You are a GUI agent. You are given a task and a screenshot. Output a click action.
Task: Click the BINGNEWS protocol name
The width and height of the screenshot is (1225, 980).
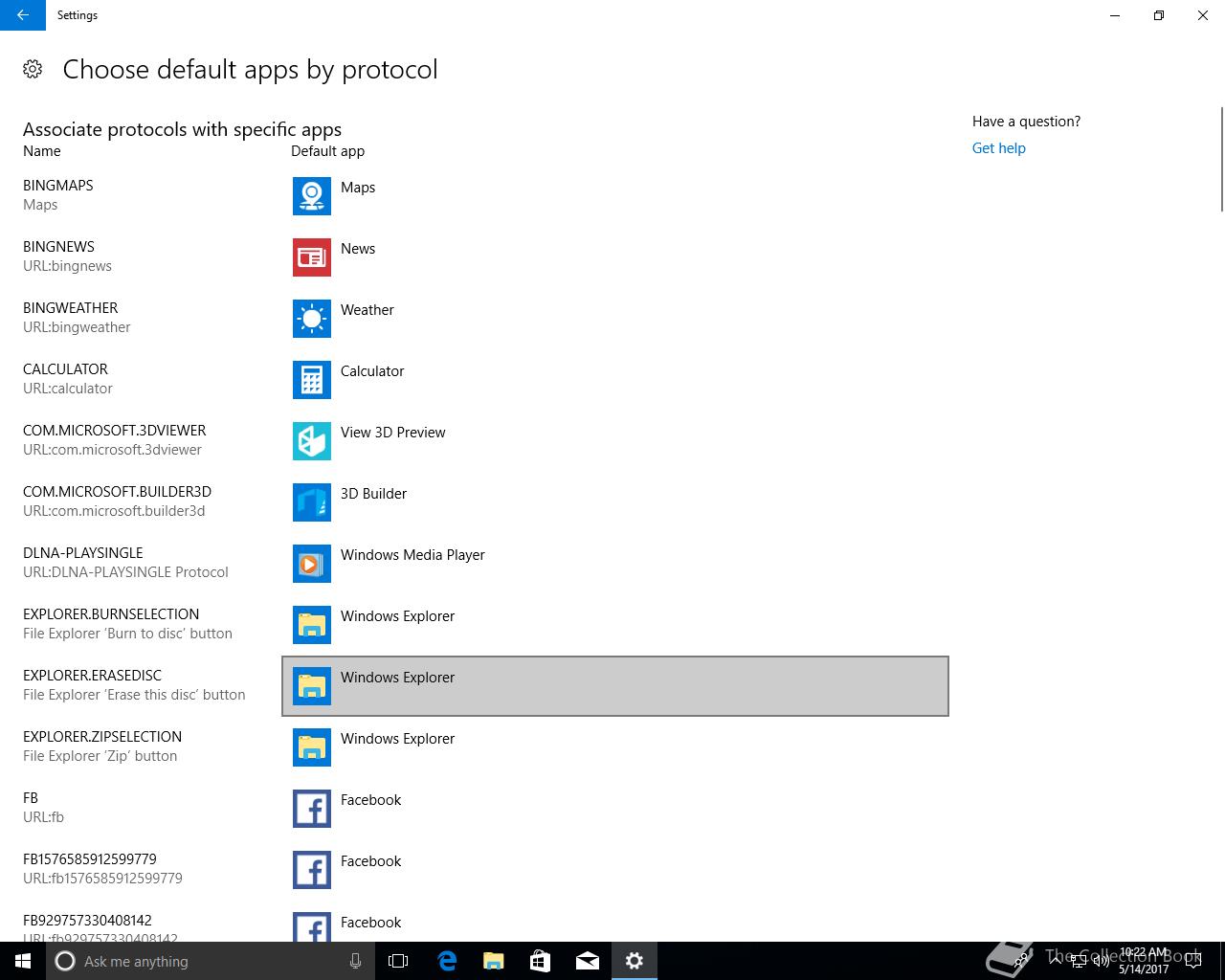tap(58, 247)
